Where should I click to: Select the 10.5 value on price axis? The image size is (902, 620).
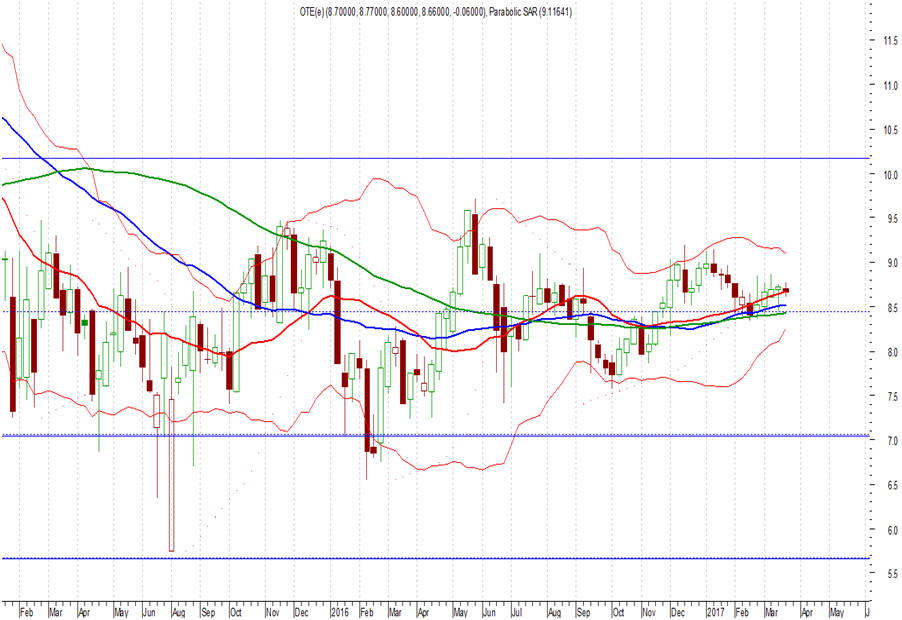click(890, 130)
